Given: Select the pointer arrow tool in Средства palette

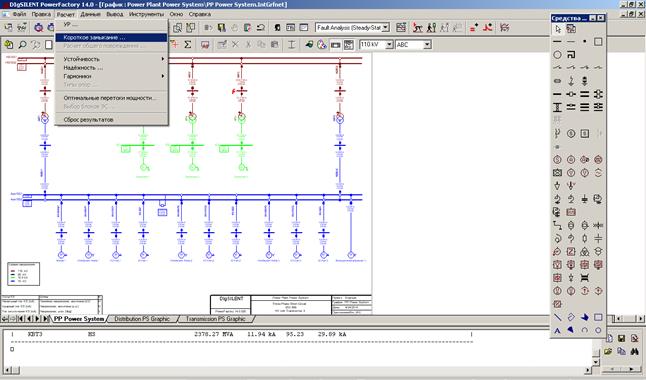Looking at the screenshot, I should [x=558, y=29].
